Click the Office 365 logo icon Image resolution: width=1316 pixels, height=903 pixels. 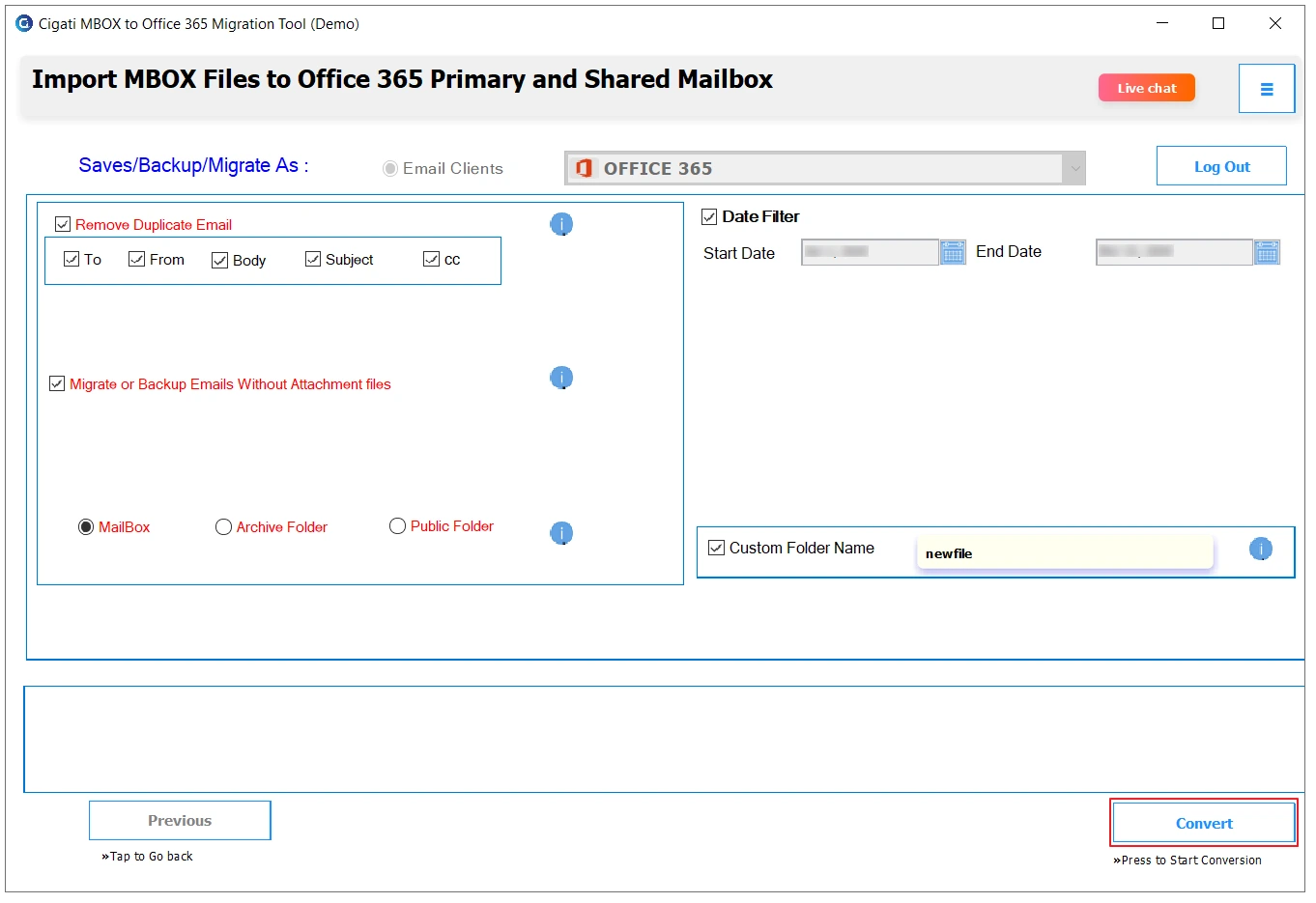pyautogui.click(x=584, y=168)
